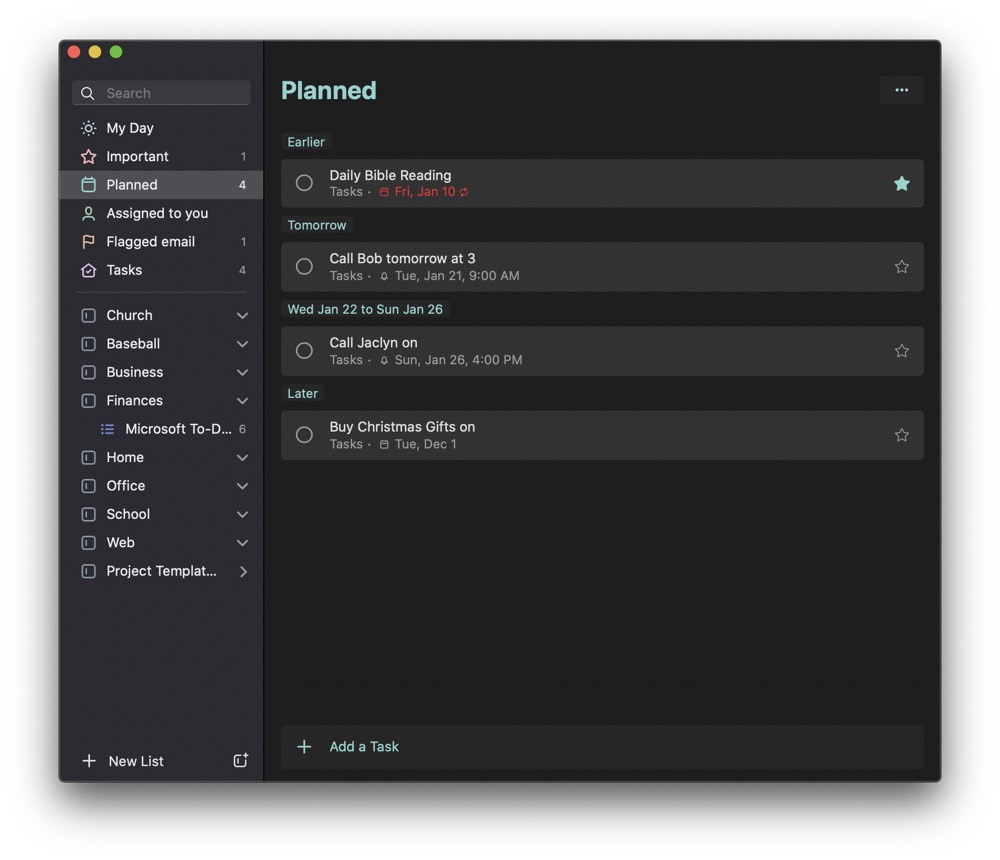
Task: Click the recurring icon on Daily Bible Reading
Action: 464,192
